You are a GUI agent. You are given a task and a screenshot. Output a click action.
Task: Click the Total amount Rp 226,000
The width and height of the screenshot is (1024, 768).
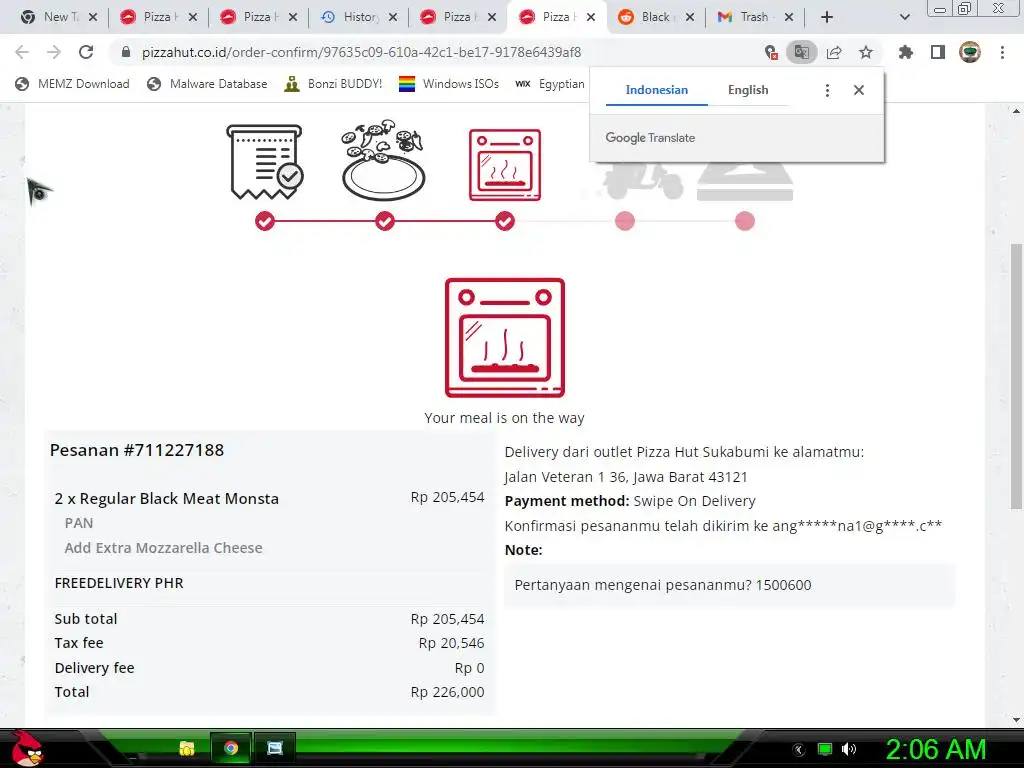pyautogui.click(x=447, y=692)
